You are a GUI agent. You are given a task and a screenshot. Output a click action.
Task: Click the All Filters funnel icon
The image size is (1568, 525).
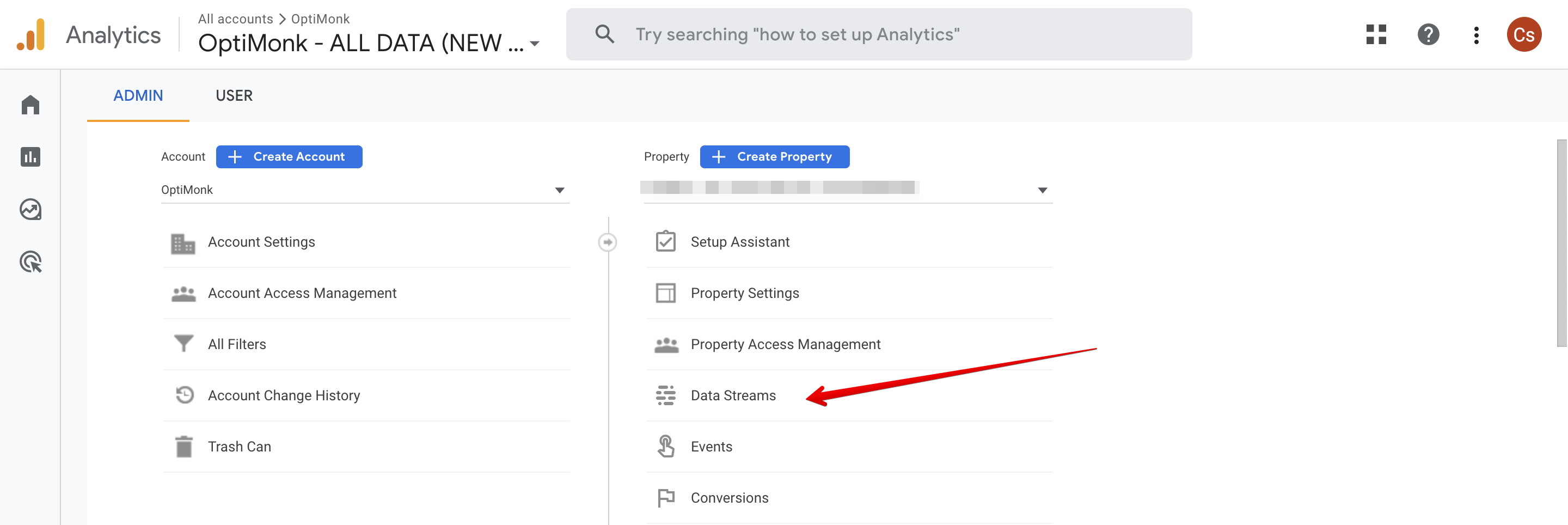point(183,344)
